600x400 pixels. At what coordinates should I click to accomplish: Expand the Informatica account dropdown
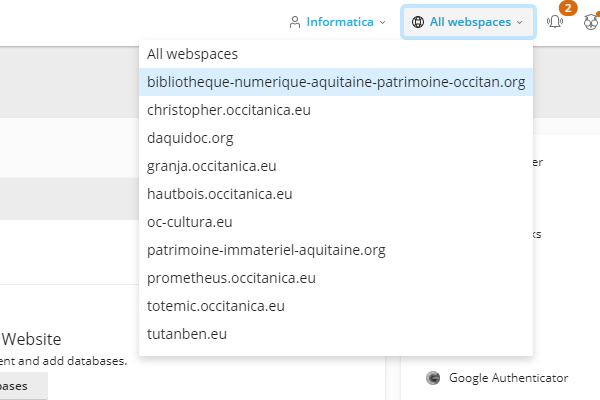(337, 22)
